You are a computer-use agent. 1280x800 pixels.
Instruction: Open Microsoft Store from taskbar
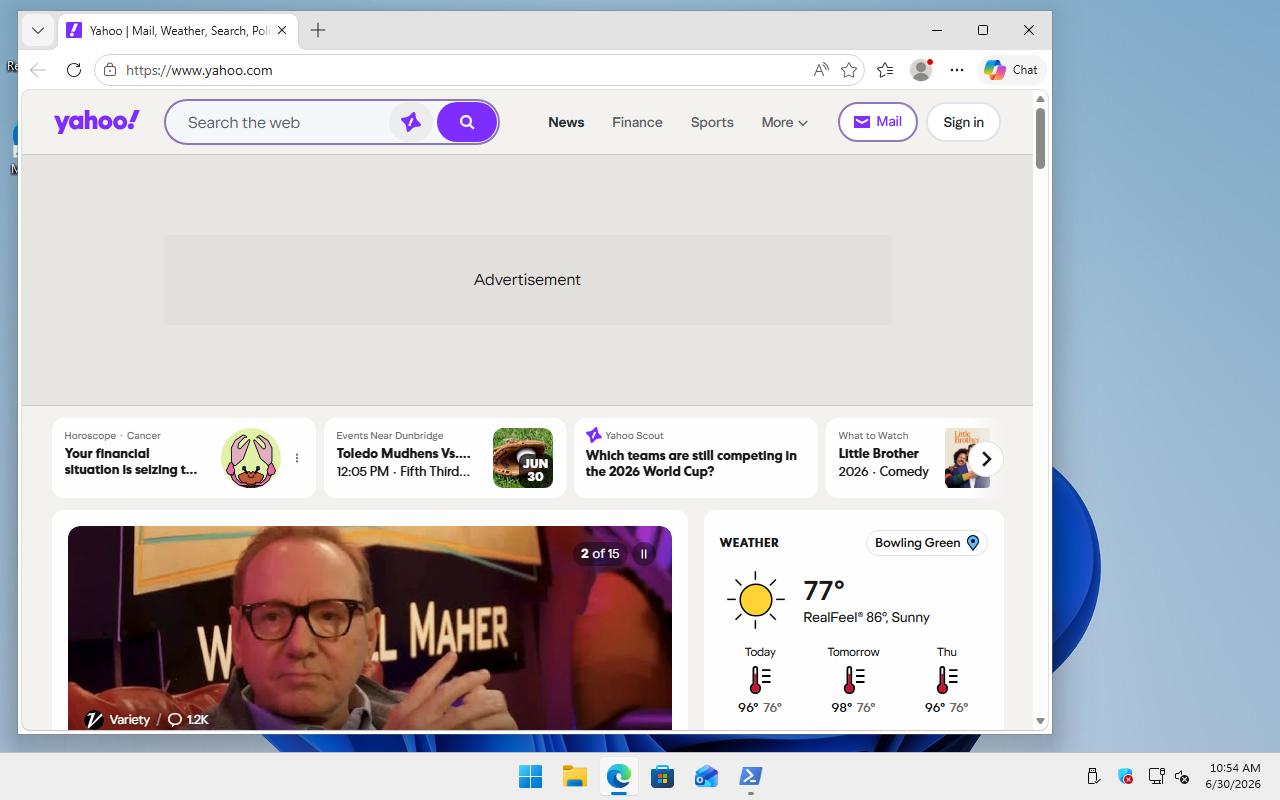click(662, 776)
